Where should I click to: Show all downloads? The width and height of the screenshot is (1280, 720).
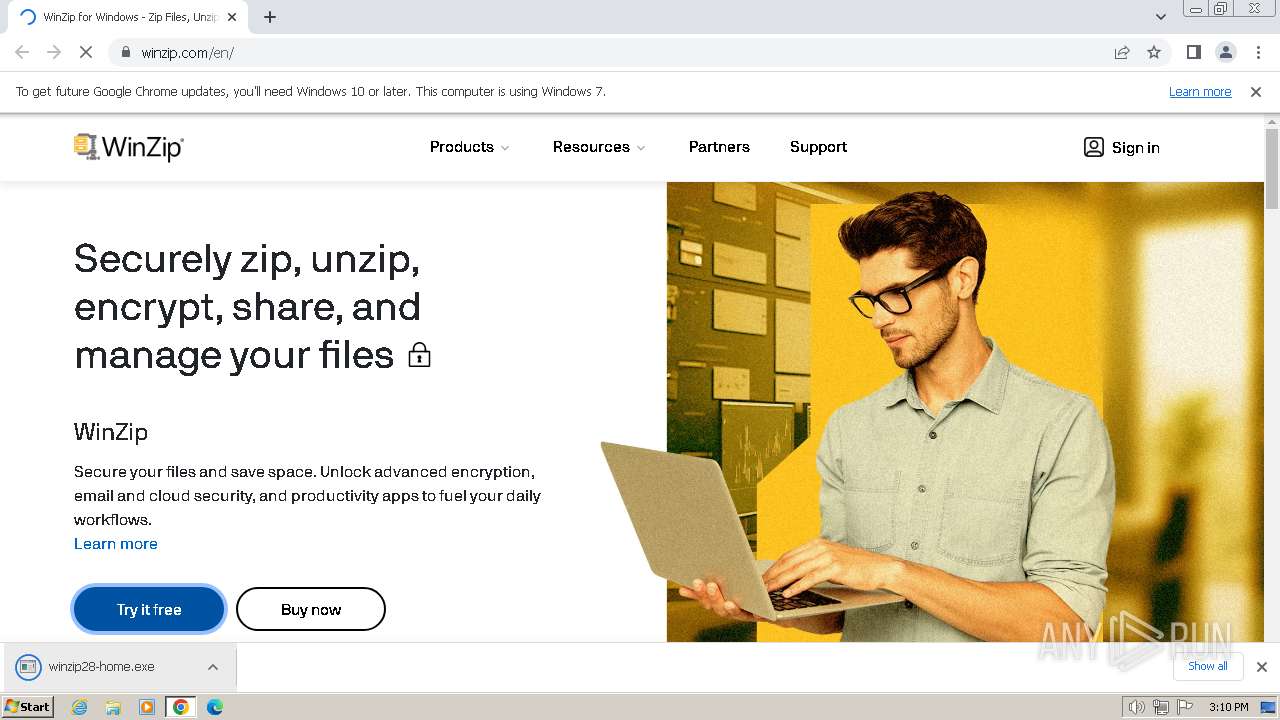click(1208, 666)
